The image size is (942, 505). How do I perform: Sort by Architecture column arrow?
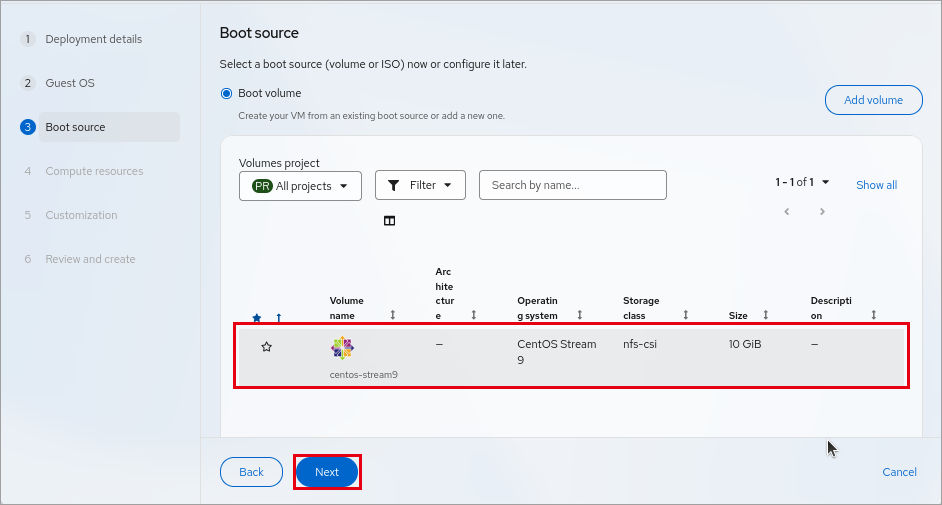(x=473, y=315)
